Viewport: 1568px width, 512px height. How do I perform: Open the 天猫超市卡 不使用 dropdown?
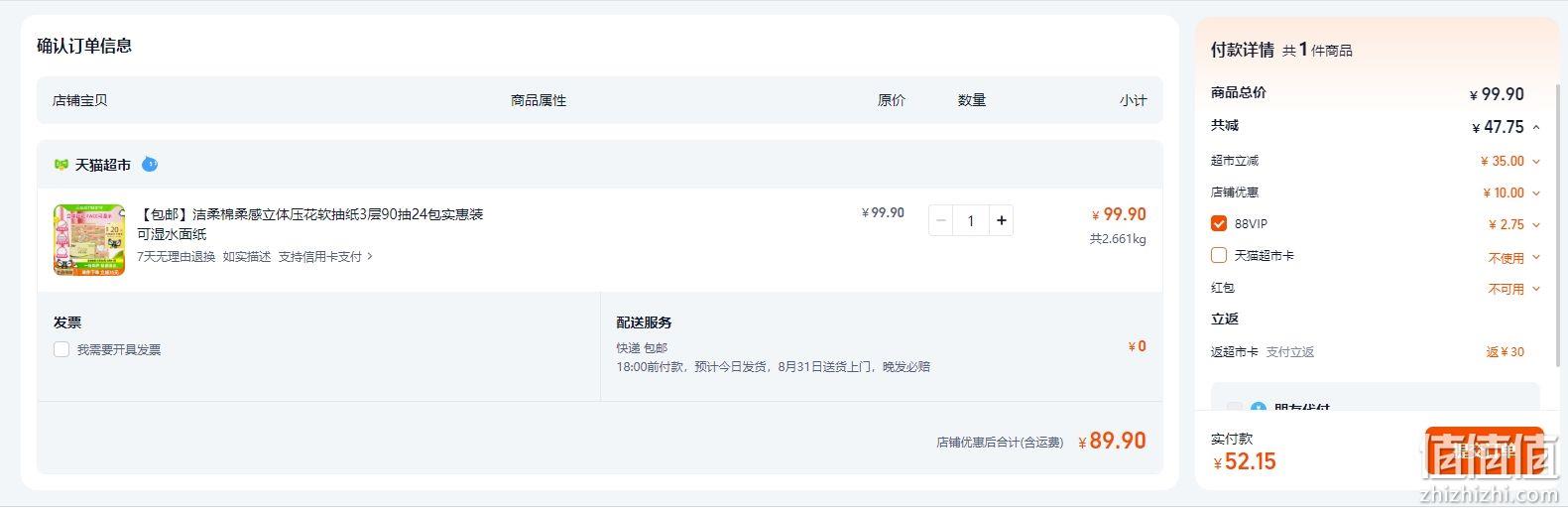[x=1536, y=257]
